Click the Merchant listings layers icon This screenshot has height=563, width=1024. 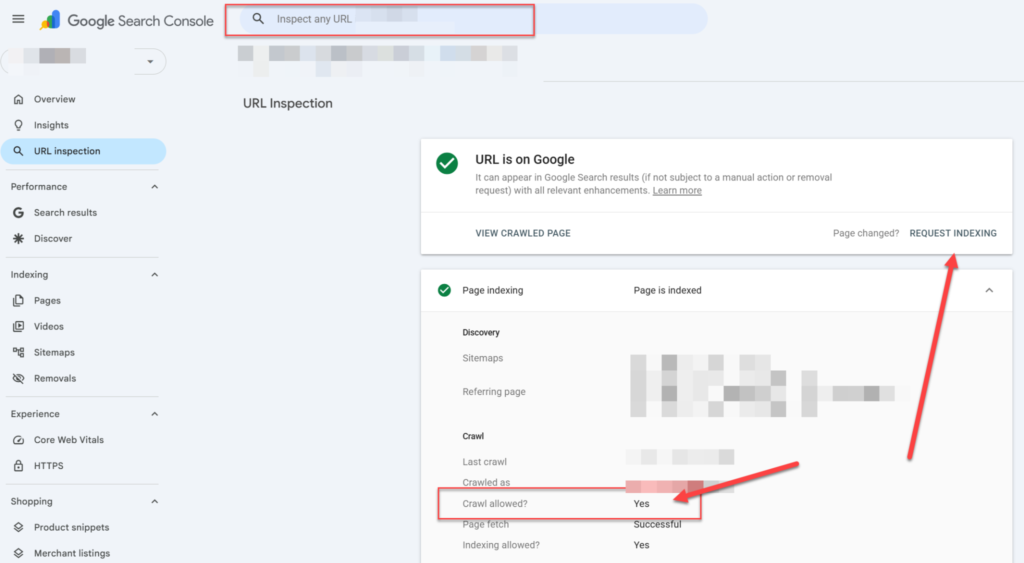point(18,553)
